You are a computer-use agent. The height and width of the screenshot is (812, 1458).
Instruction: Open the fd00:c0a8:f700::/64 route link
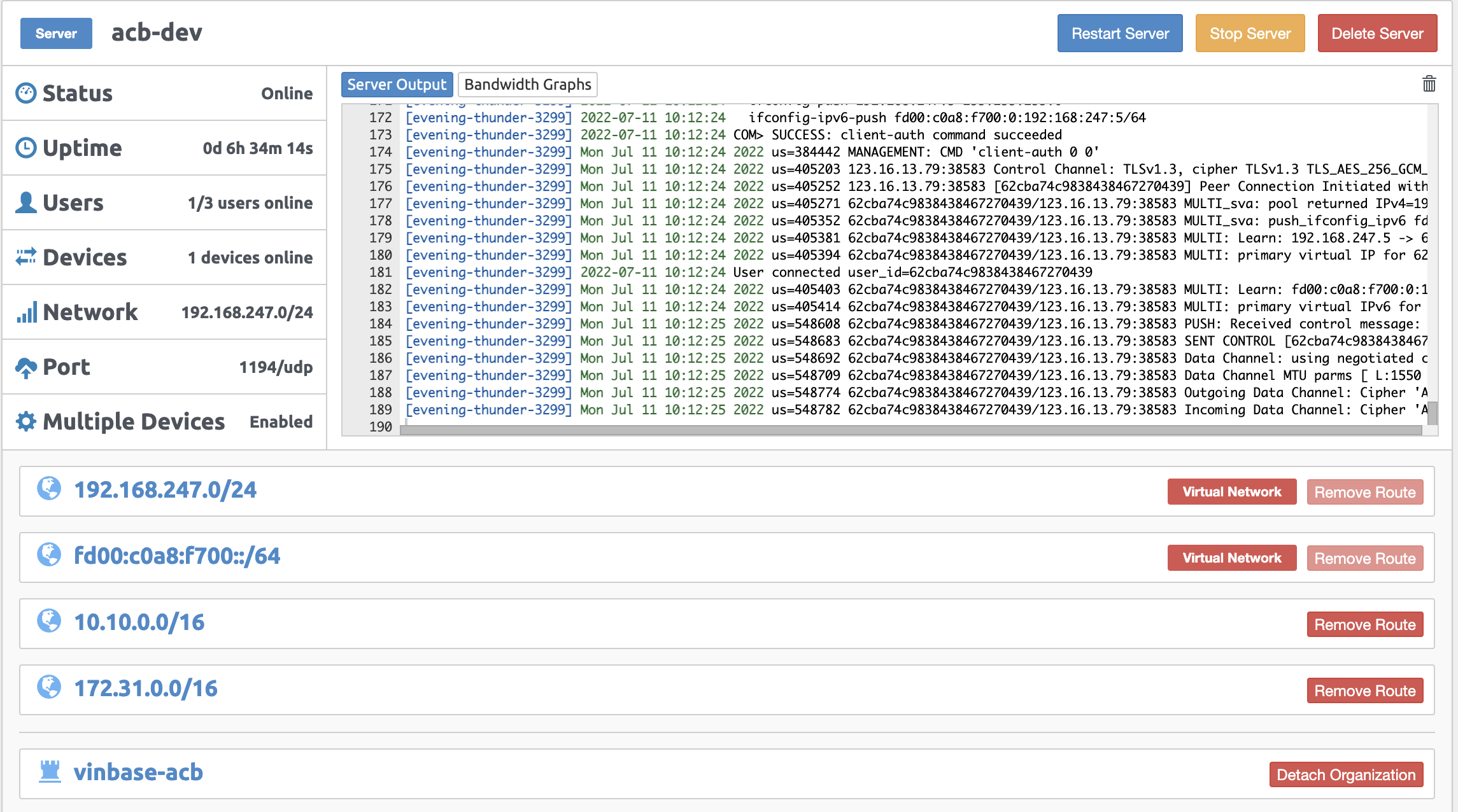177,556
